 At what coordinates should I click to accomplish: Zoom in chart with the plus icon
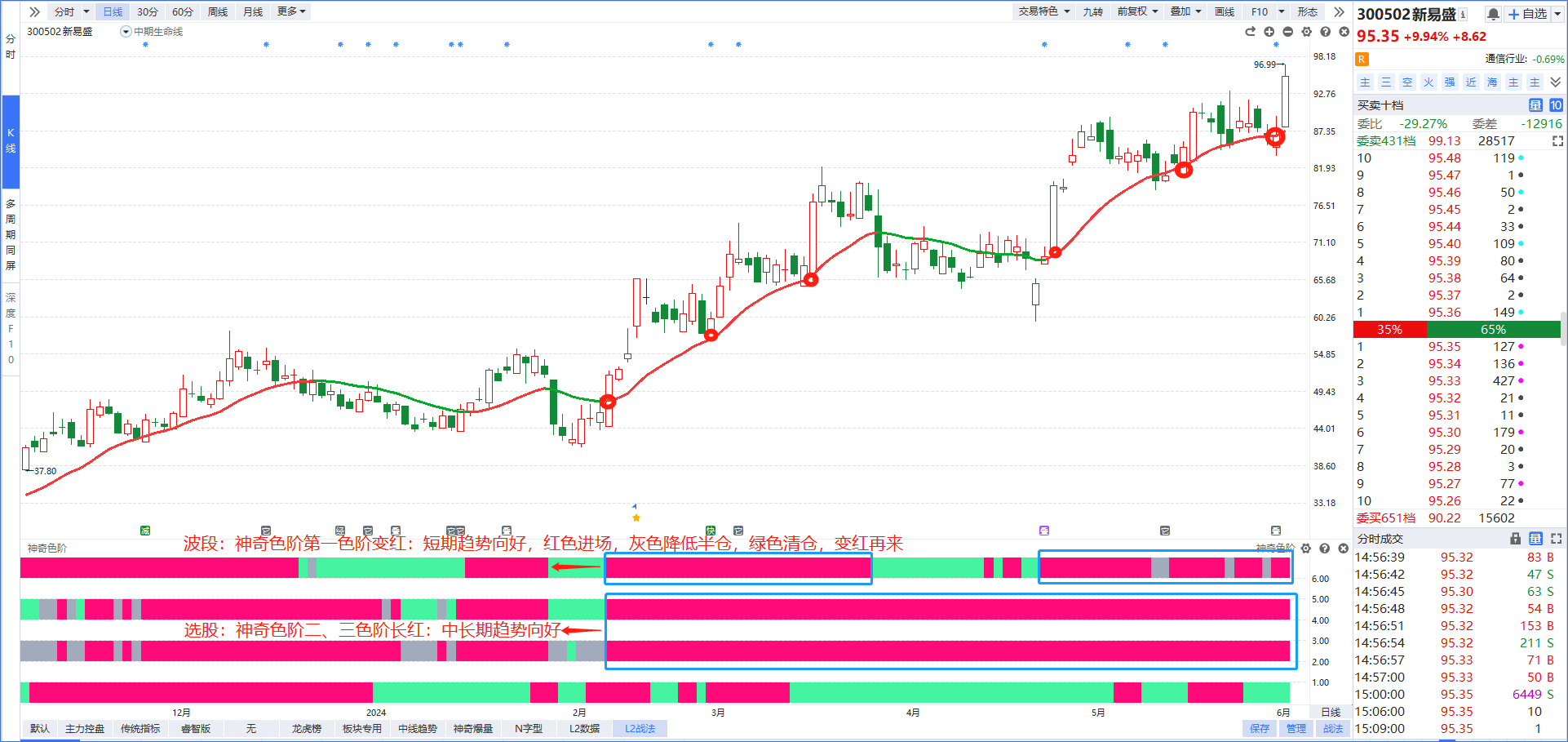pos(1269,32)
